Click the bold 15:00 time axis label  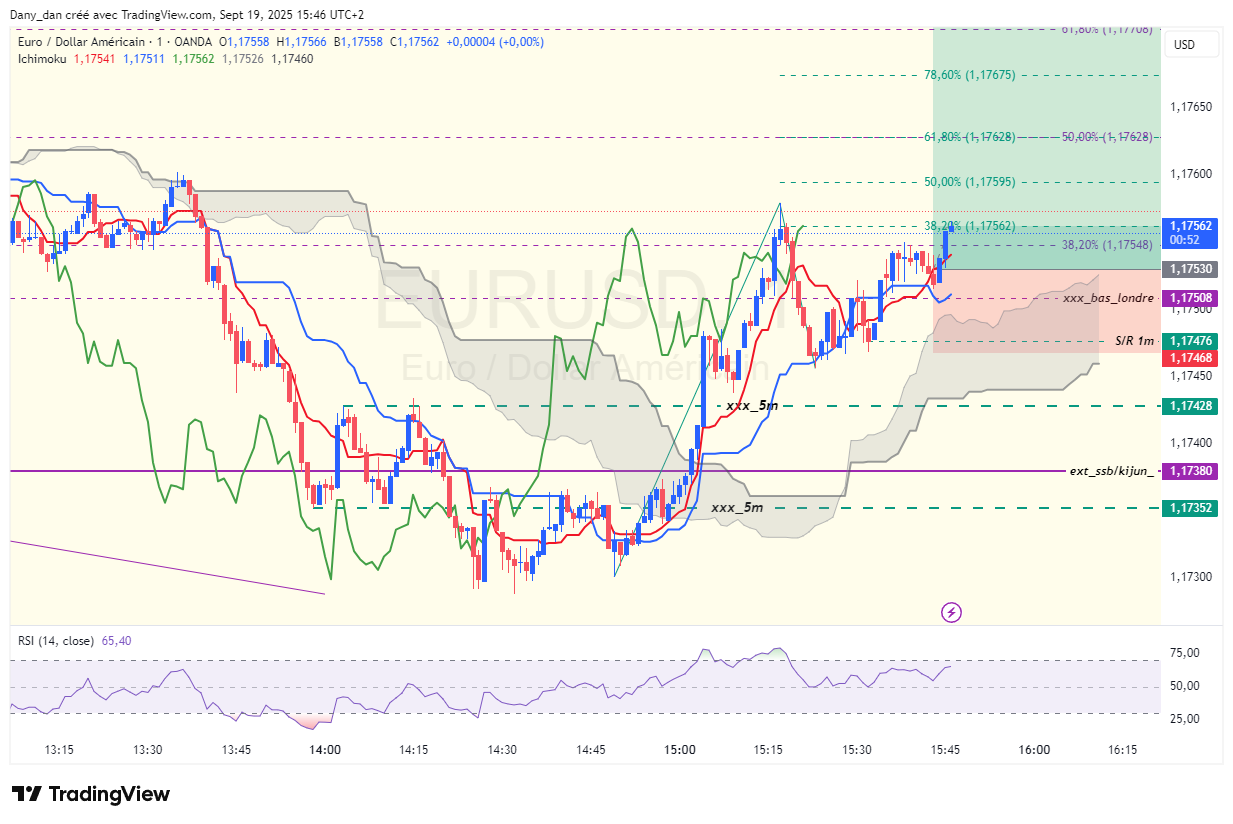680,750
